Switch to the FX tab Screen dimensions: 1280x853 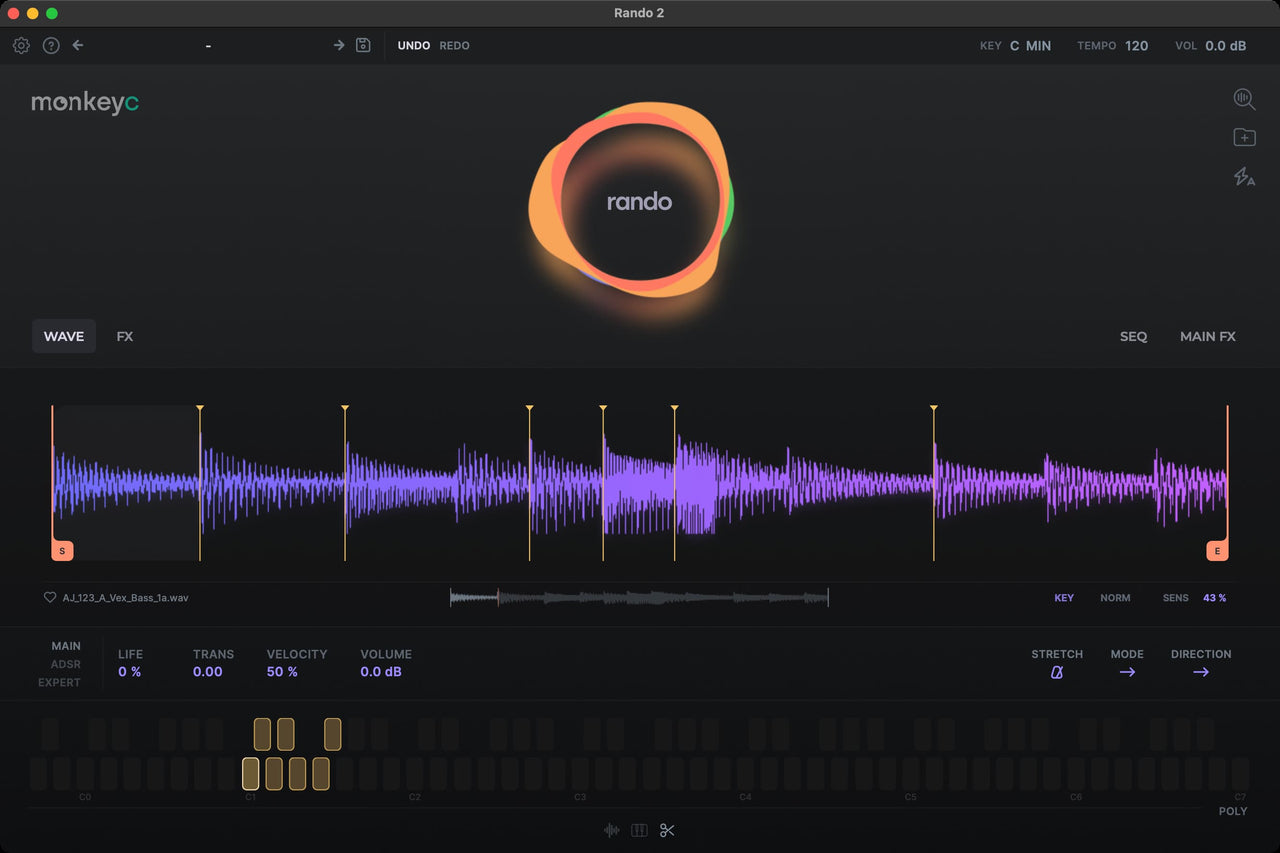click(x=125, y=336)
